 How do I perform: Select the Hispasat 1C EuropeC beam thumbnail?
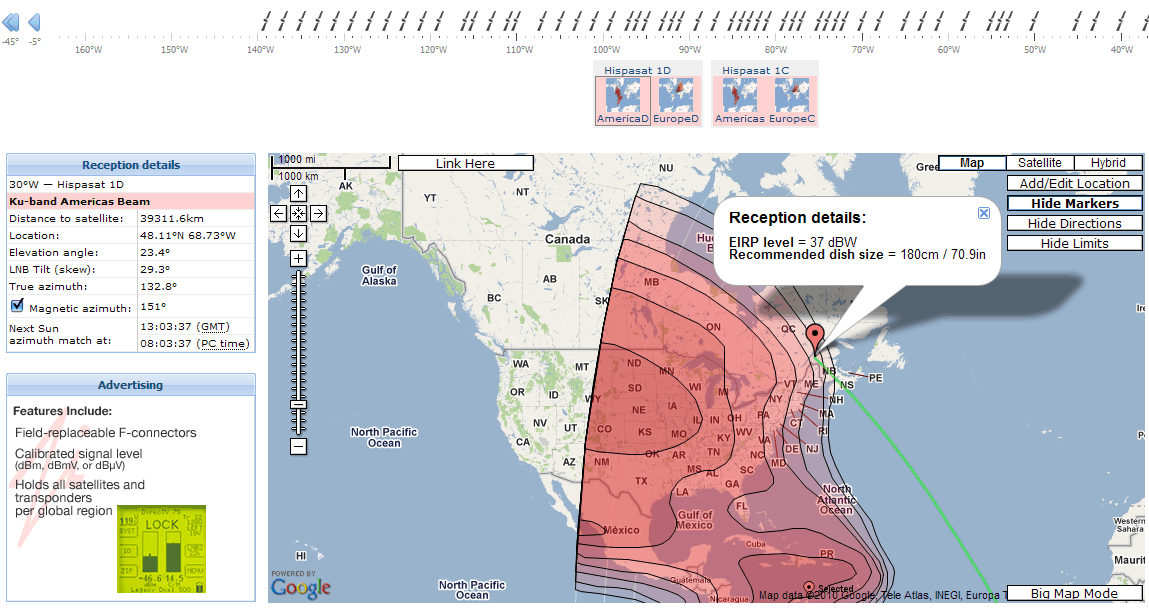point(791,101)
